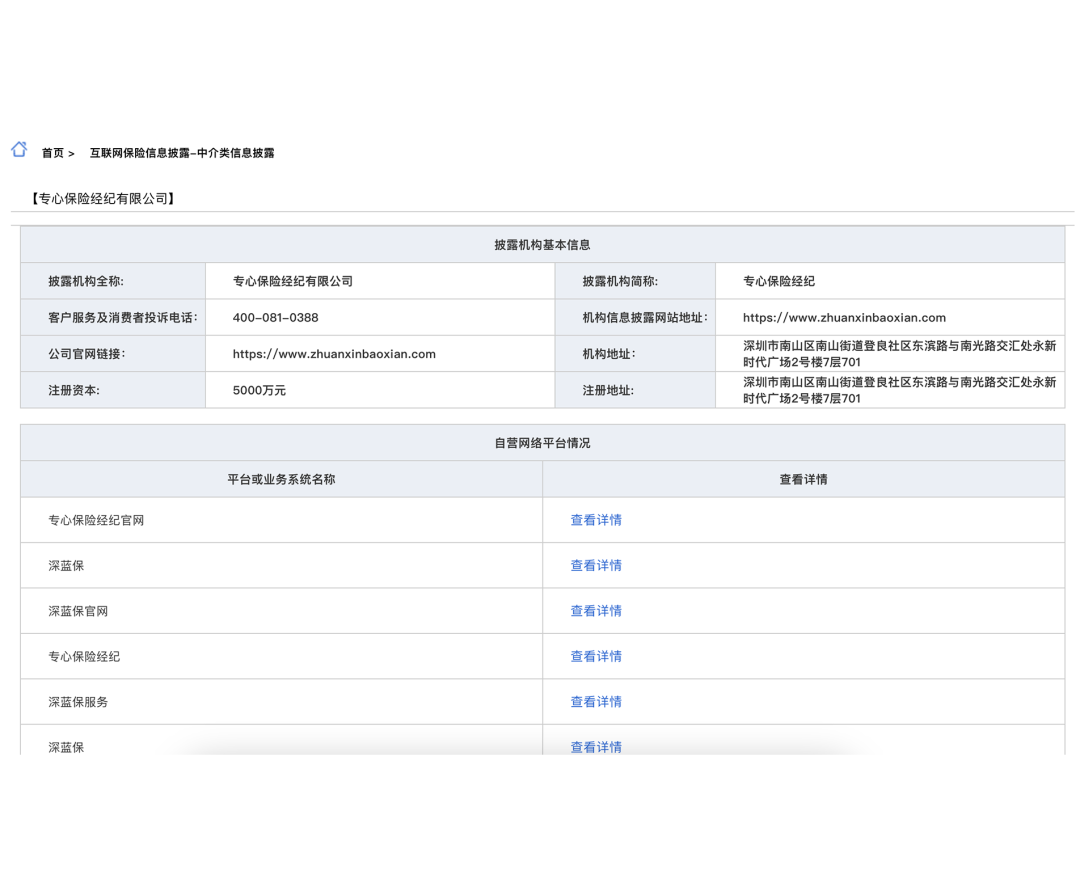Click 查看详情 in the 专心保险经纪 platform row
Viewport: 1080px width, 896px height.
596,656
